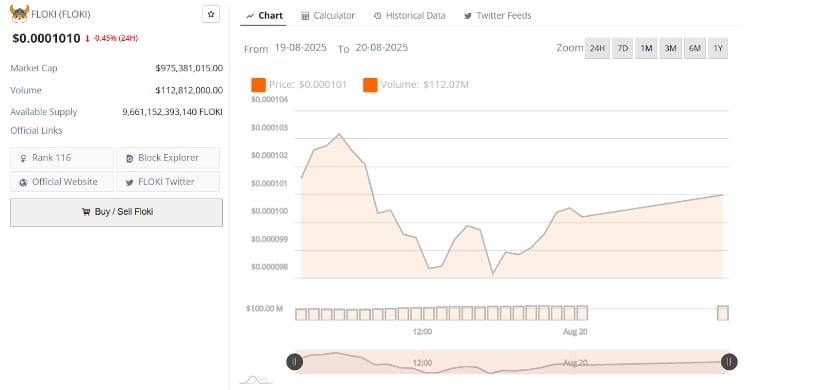
Task: Click the Buy / Sell Floki button
Action: pyautogui.click(x=116, y=212)
